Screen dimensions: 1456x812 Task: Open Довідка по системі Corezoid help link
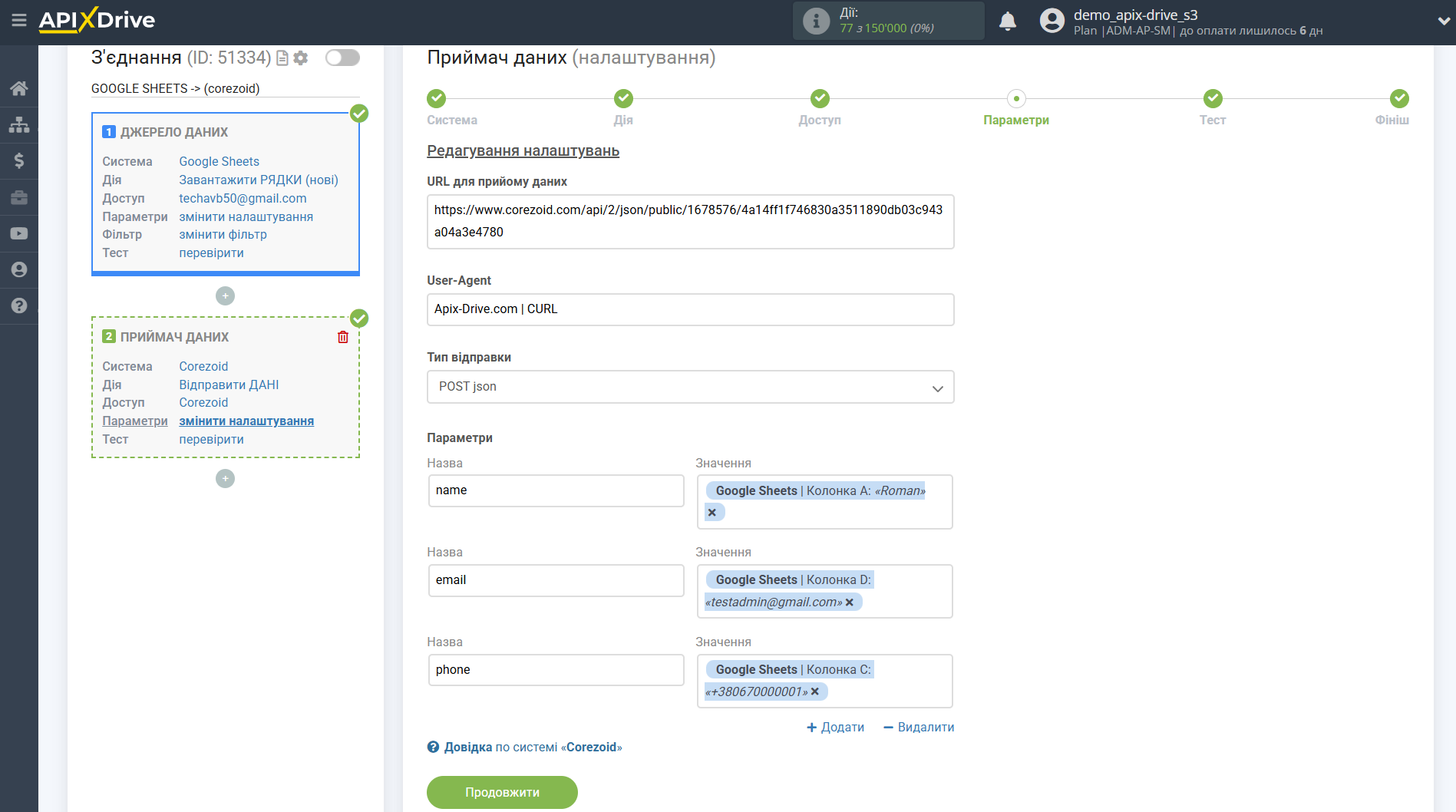pos(525,747)
